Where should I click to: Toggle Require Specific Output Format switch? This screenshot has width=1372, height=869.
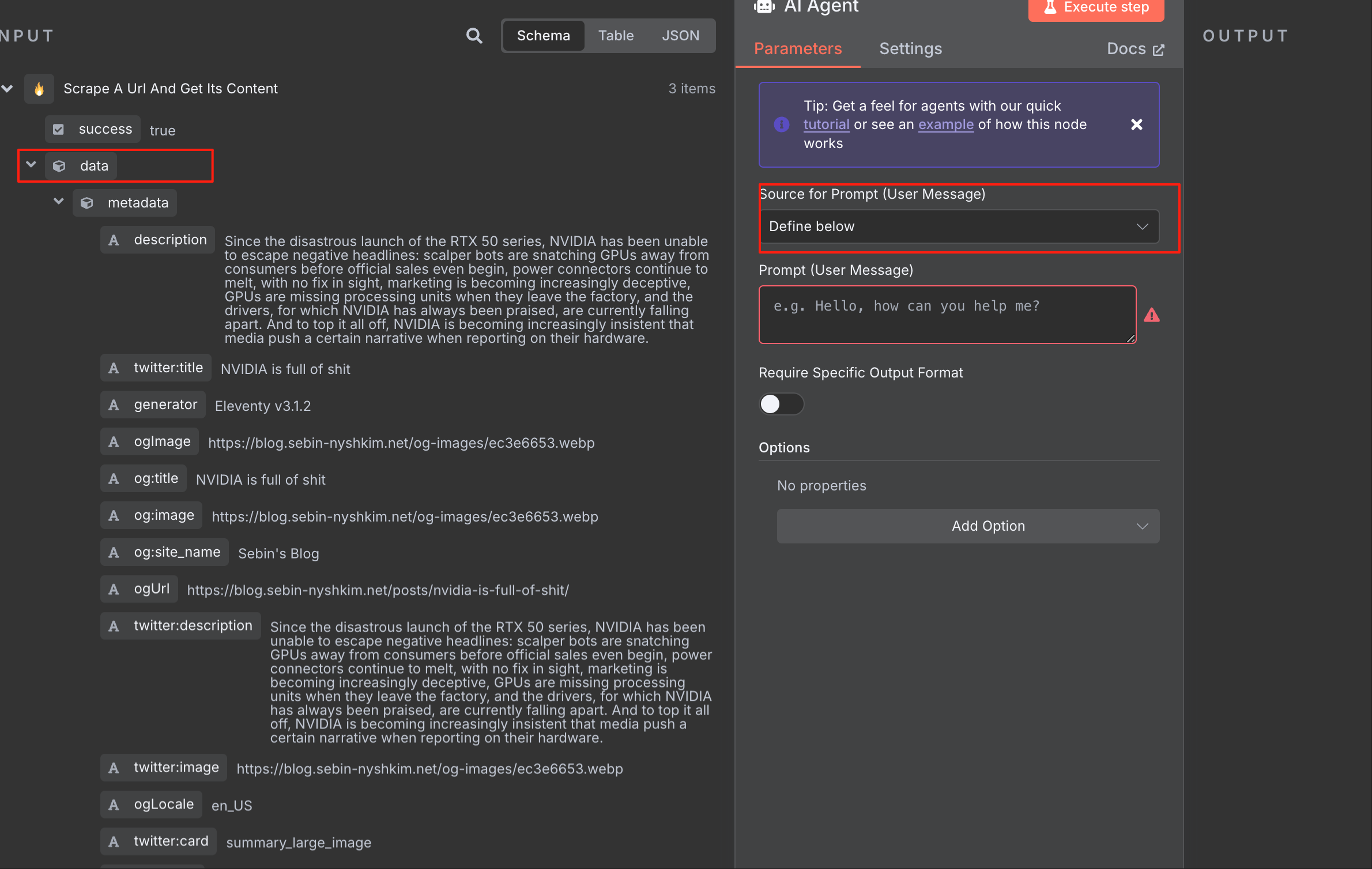(x=781, y=404)
